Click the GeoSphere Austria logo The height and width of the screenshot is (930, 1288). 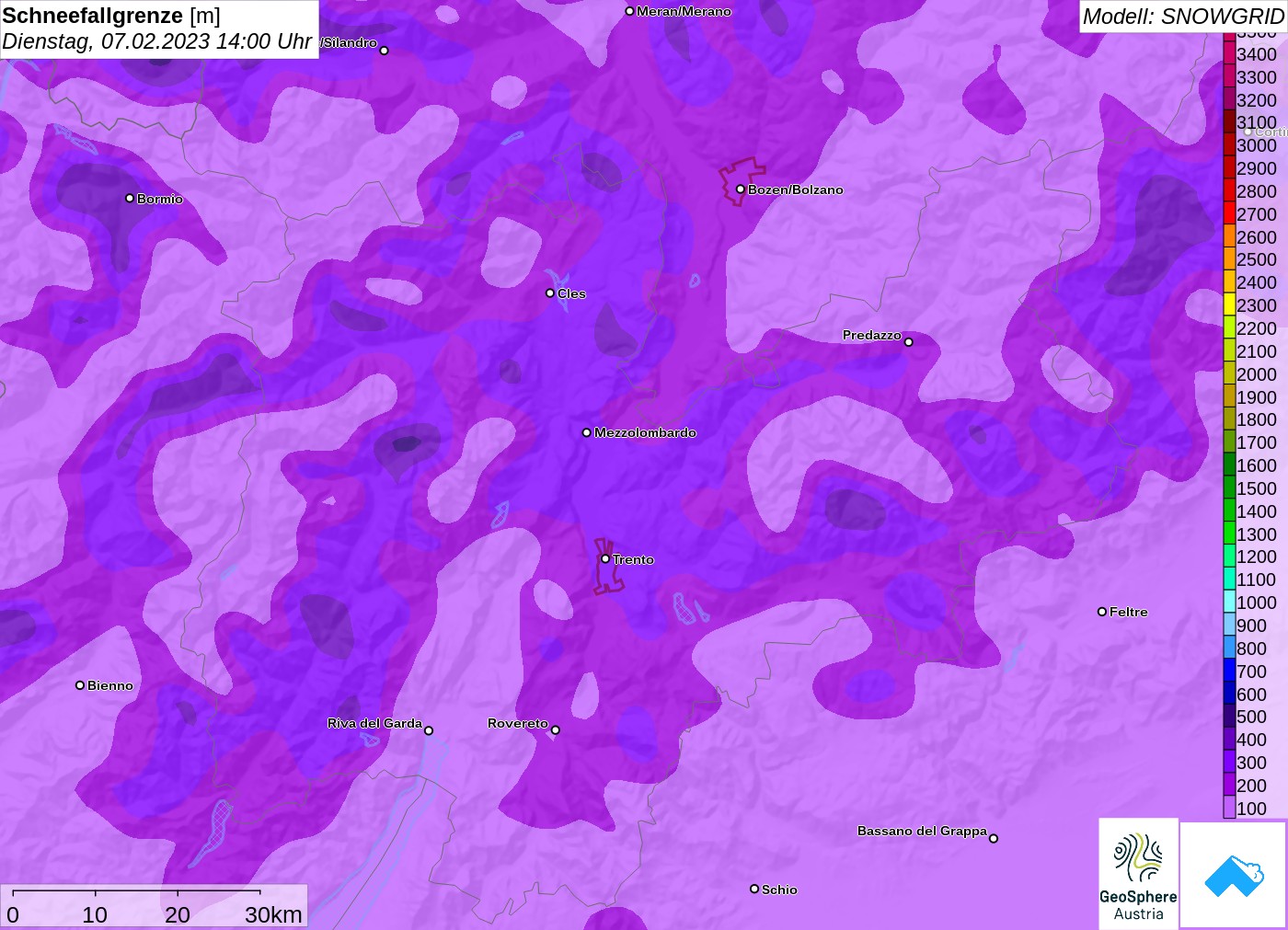point(1138,873)
